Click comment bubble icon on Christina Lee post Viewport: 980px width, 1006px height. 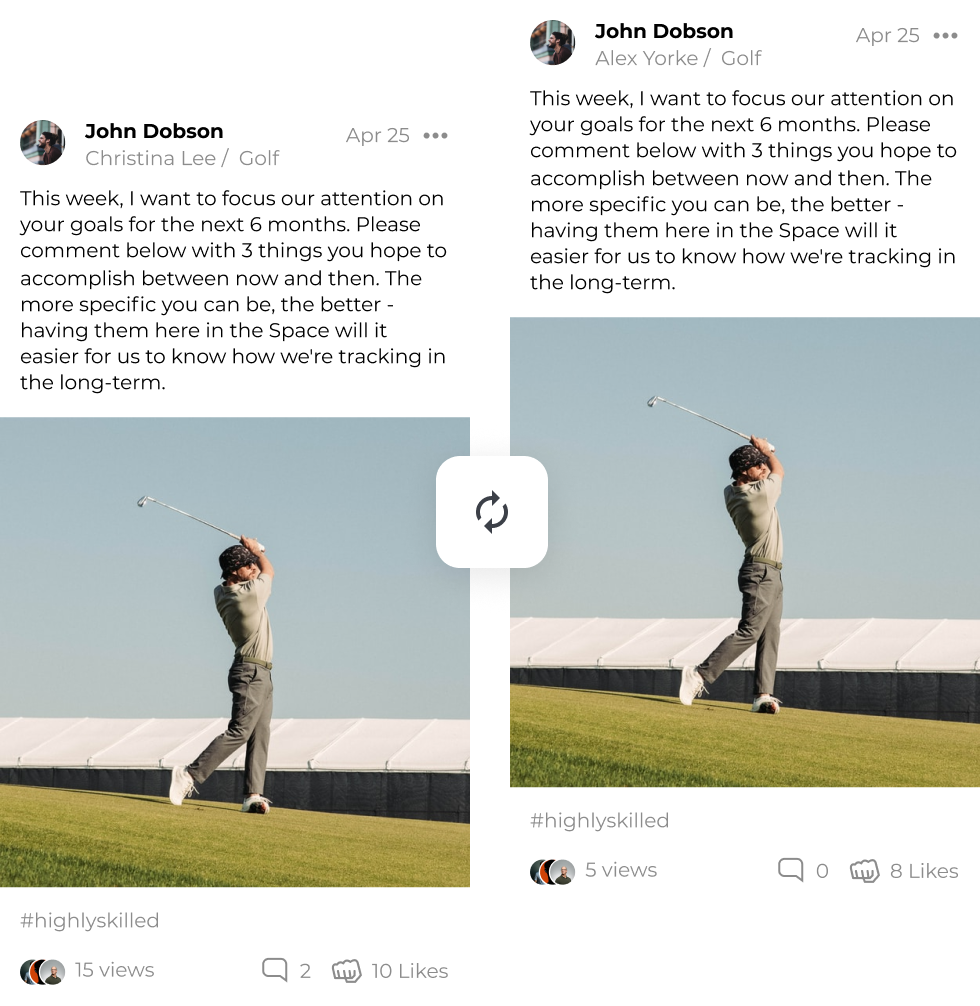275,970
